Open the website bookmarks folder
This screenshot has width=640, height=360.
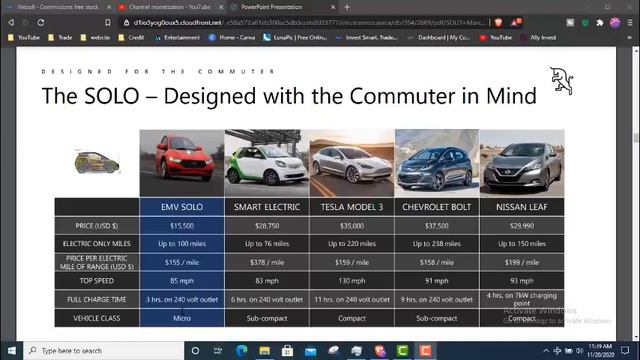pyautogui.click(x=95, y=38)
